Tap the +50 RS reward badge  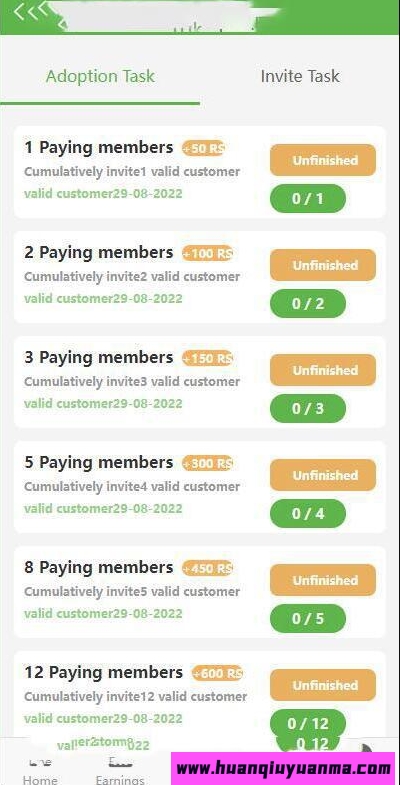click(x=203, y=148)
